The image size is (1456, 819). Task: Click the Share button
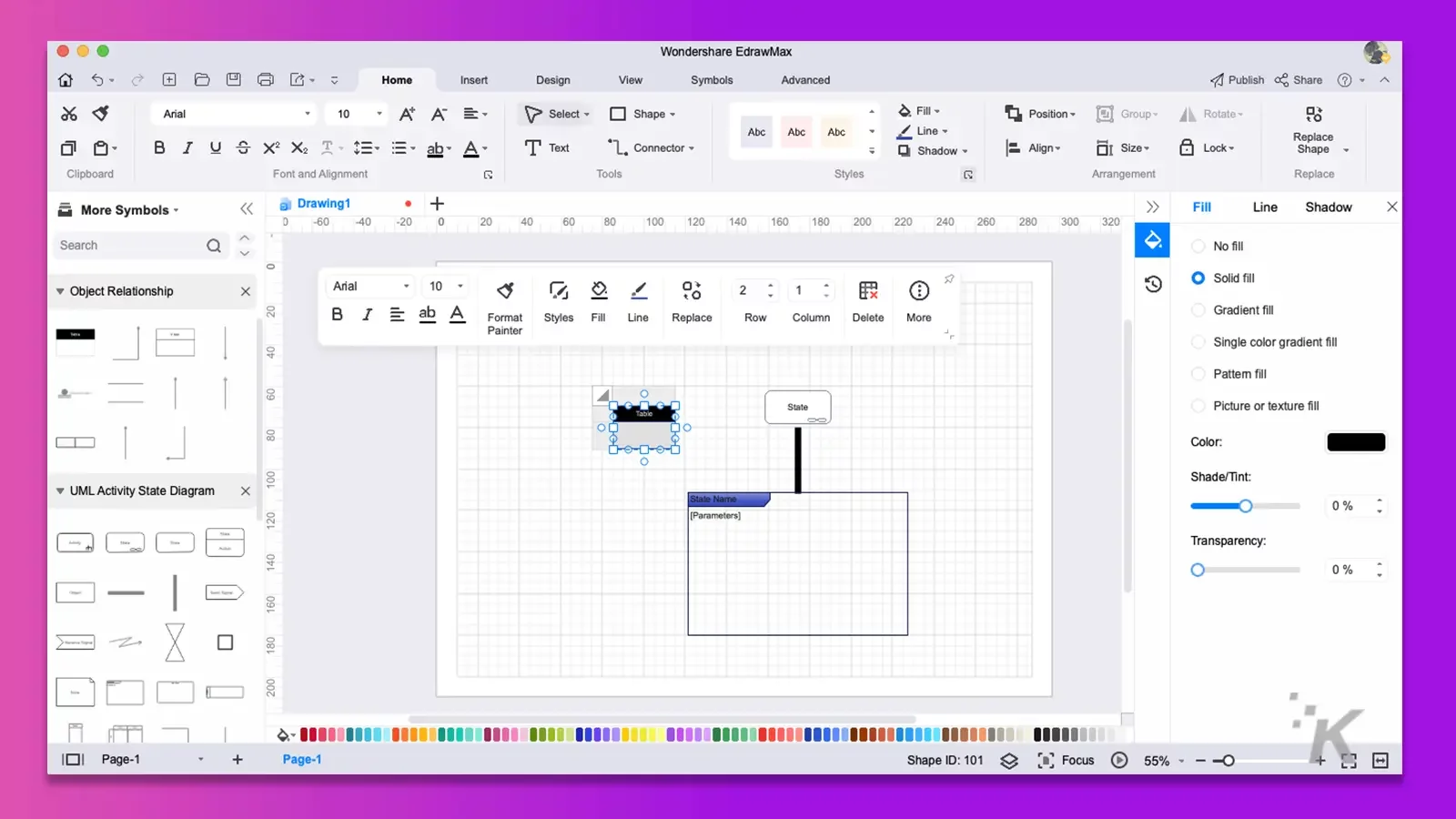1298,80
